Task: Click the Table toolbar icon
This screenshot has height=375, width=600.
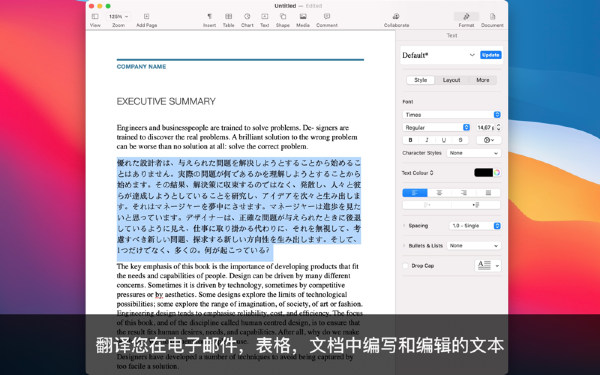Action: (228, 16)
